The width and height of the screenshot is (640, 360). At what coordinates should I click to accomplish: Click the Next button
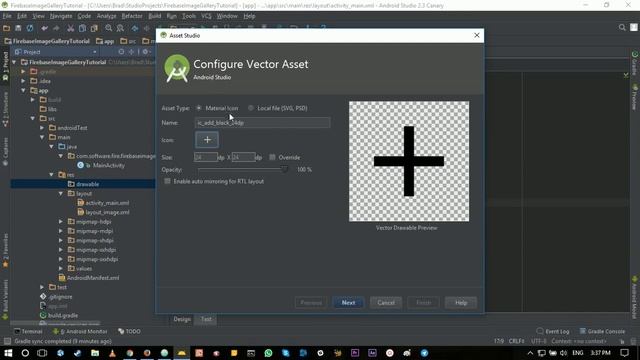(x=348, y=303)
